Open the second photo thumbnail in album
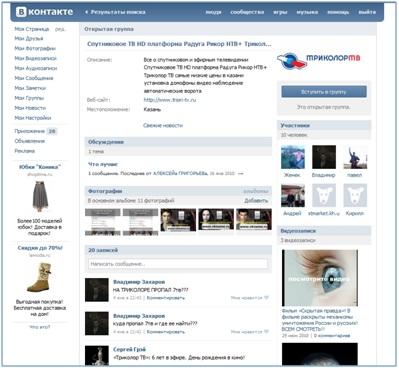The image size is (399, 368). tap(140, 222)
